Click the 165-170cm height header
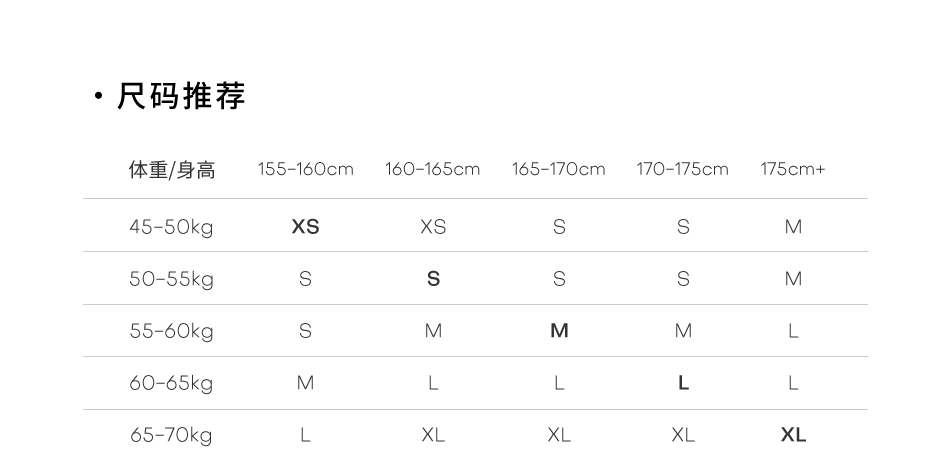 point(558,169)
